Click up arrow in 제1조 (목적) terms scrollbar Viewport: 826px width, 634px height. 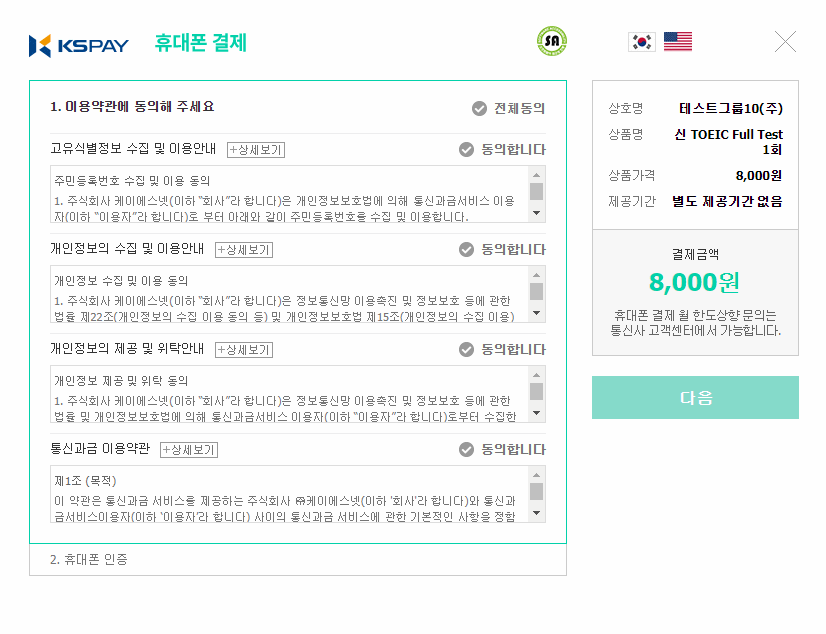point(536,475)
